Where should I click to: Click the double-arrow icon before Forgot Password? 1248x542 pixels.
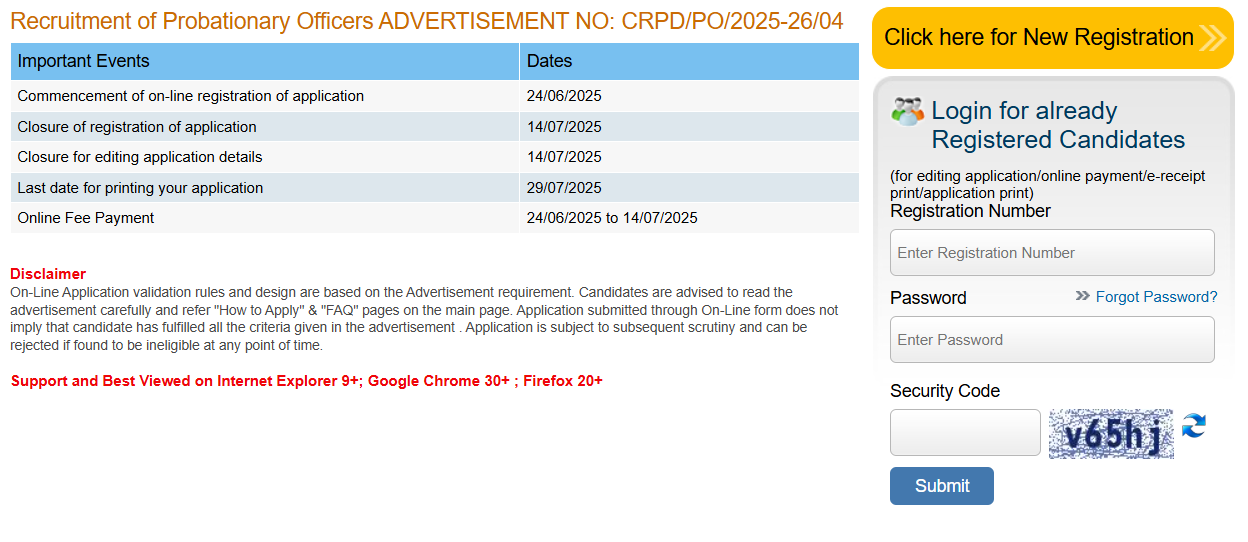point(1082,296)
